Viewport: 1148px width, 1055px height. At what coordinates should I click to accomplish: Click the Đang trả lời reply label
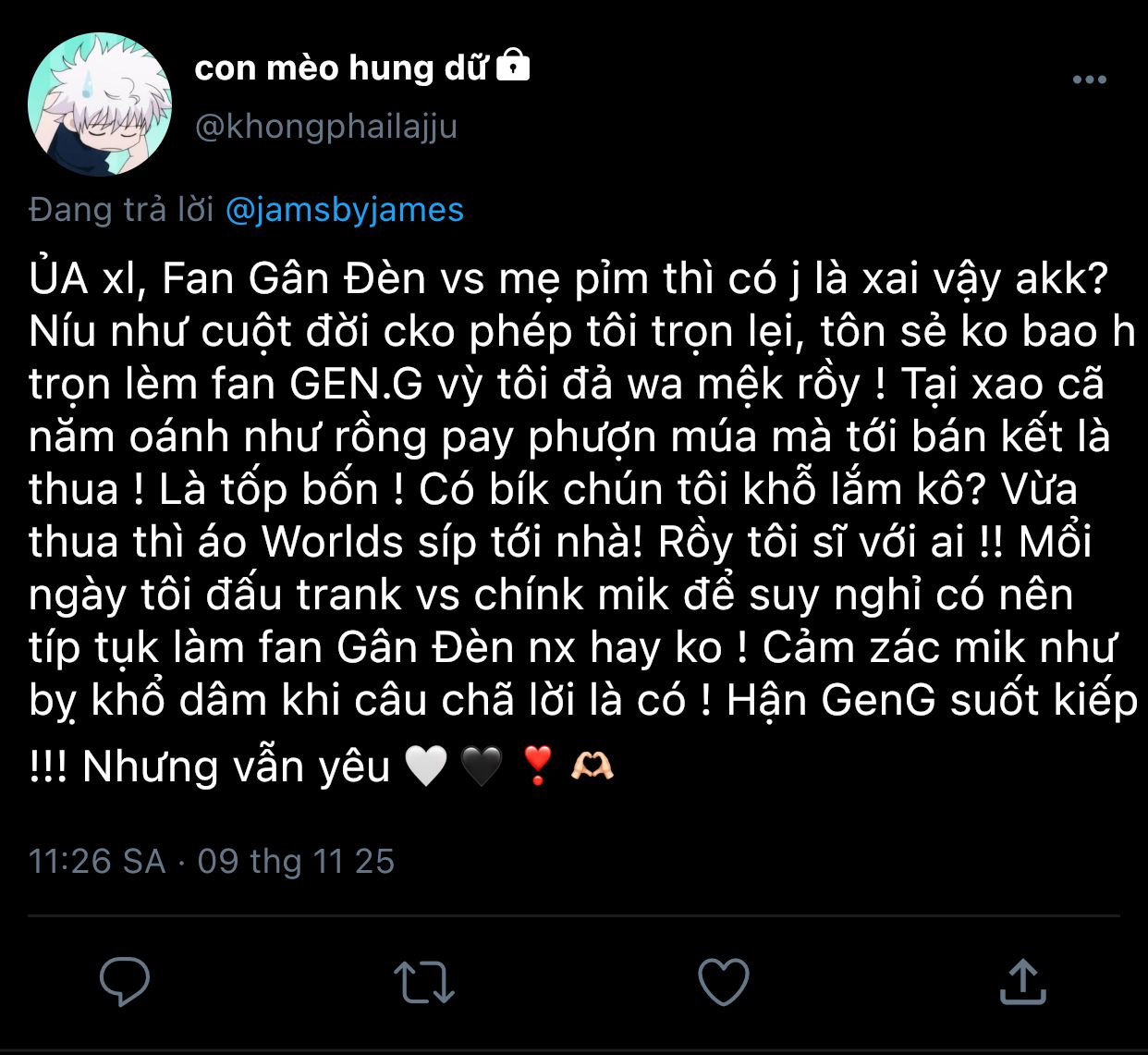(121, 210)
